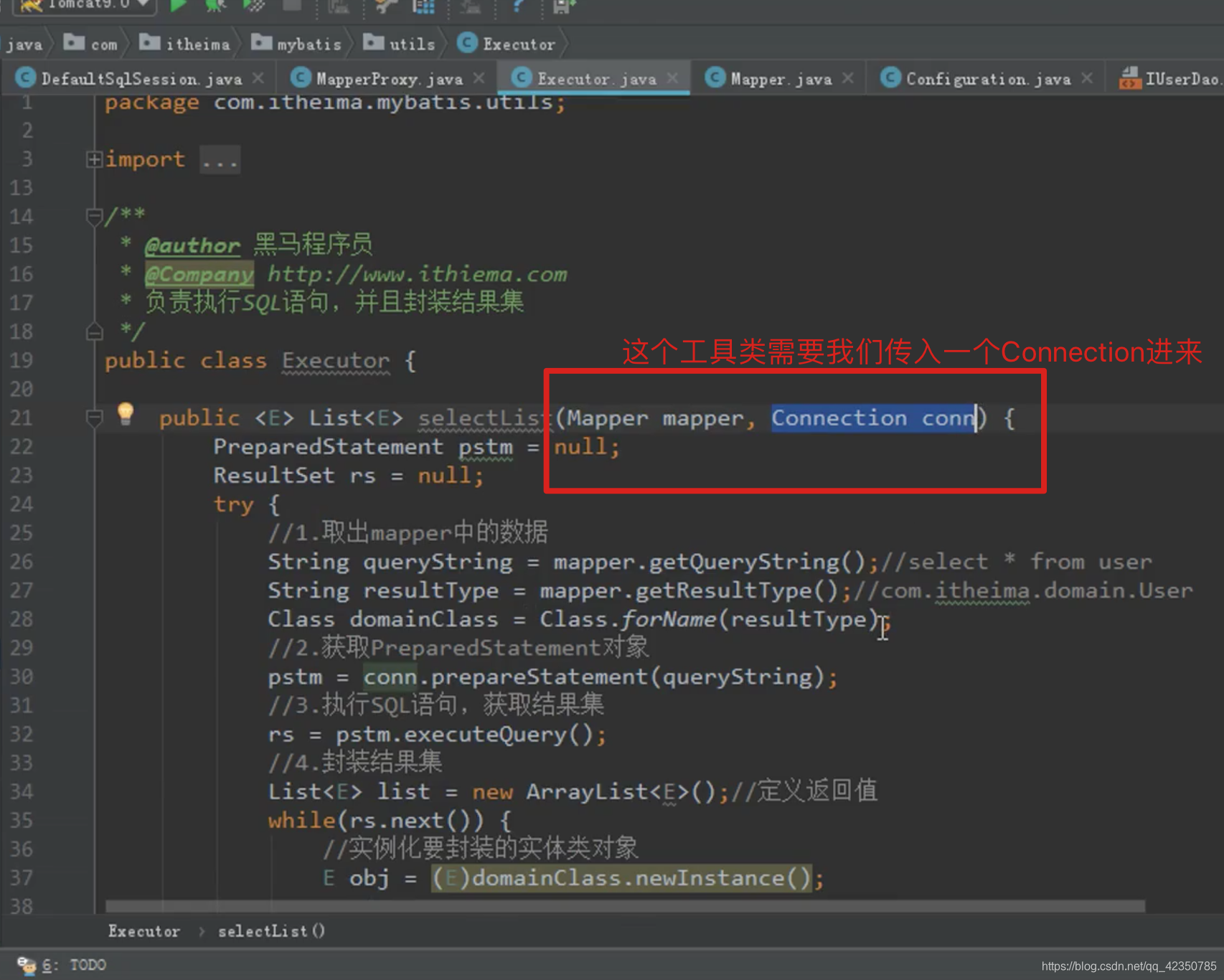
Task: Switch to IUserDao tab
Action: pyautogui.click(x=1169, y=78)
